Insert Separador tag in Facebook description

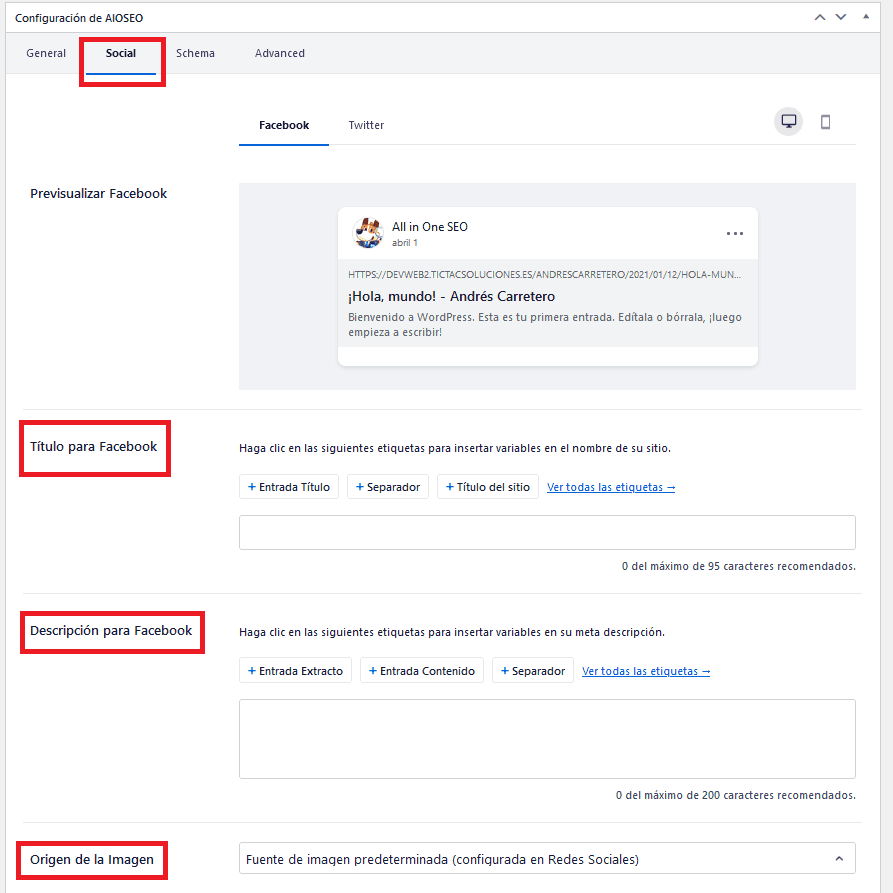tap(532, 671)
